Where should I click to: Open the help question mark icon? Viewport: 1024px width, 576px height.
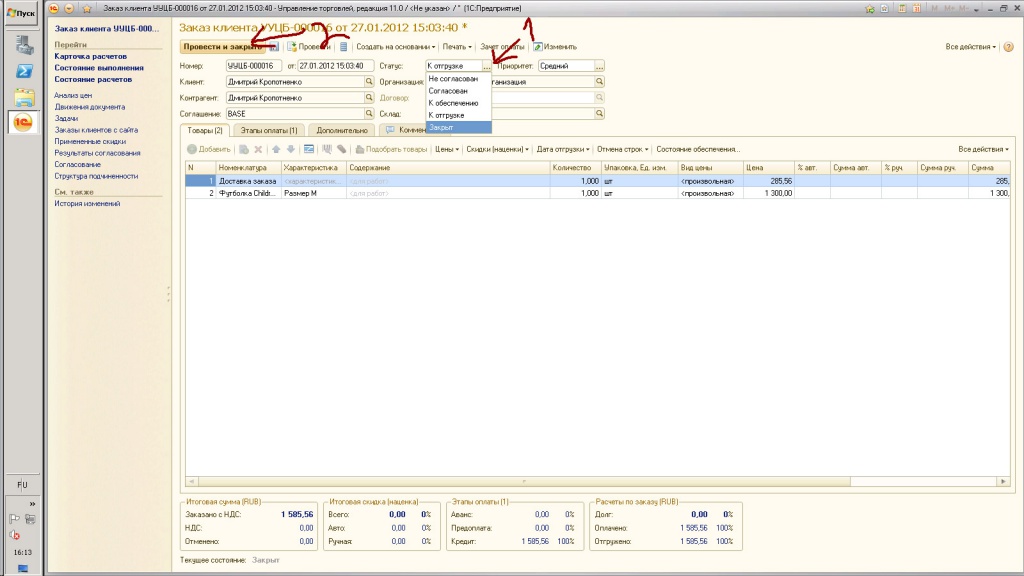point(1008,47)
